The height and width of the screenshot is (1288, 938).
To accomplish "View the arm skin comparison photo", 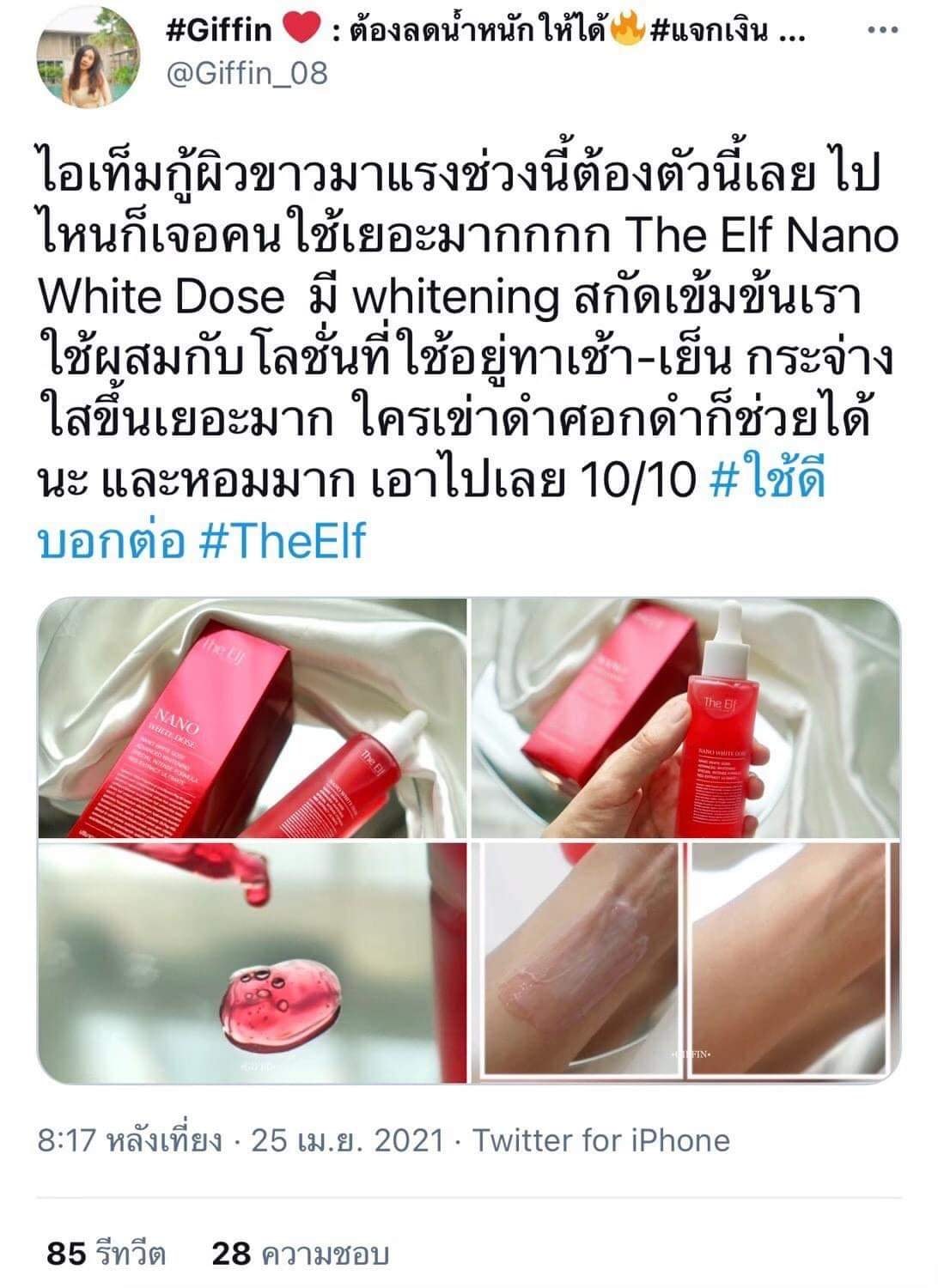I will tap(686, 962).
